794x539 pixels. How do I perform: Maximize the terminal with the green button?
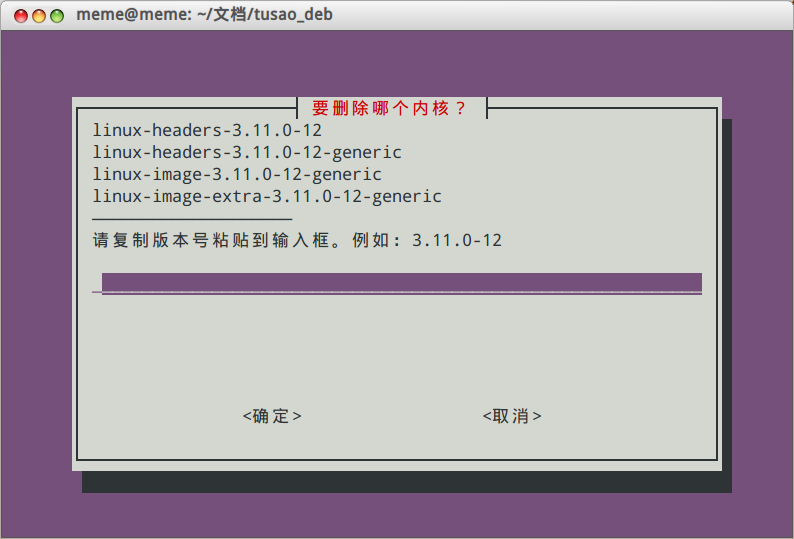click(57, 16)
